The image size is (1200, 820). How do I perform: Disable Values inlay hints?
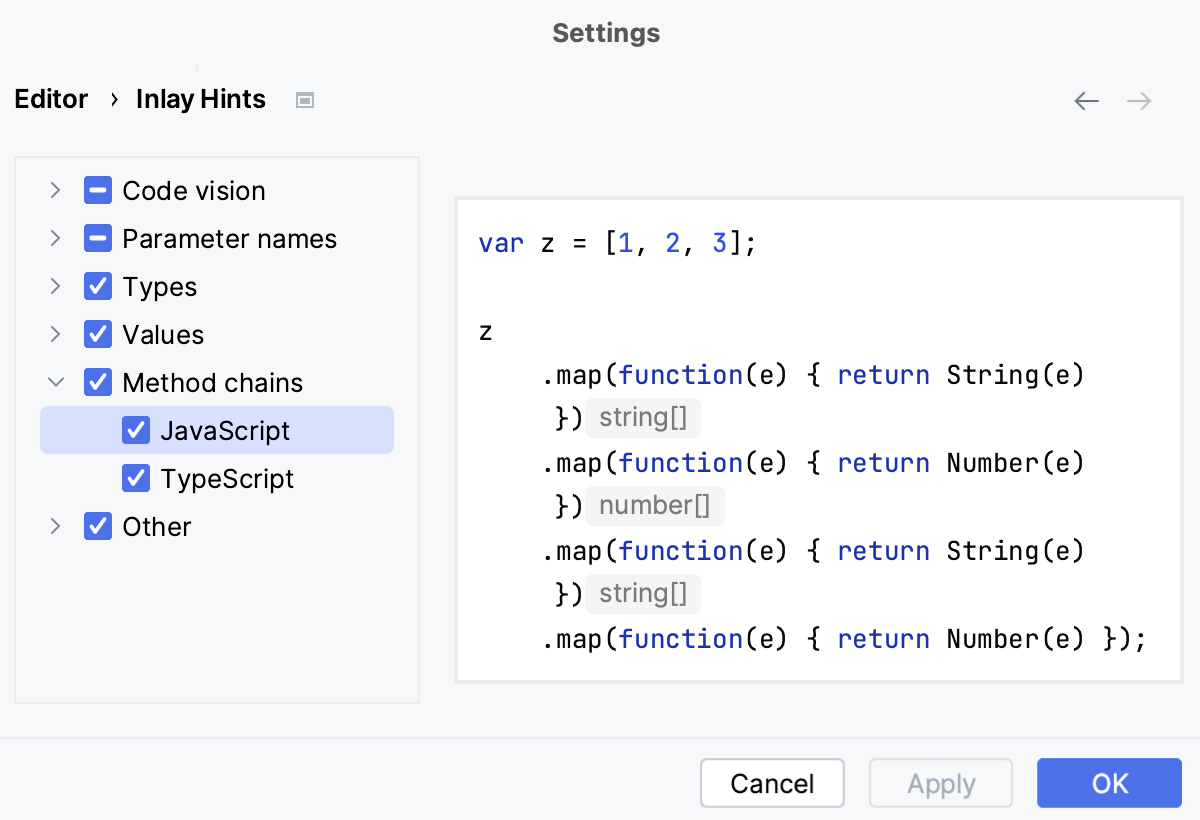(x=97, y=334)
